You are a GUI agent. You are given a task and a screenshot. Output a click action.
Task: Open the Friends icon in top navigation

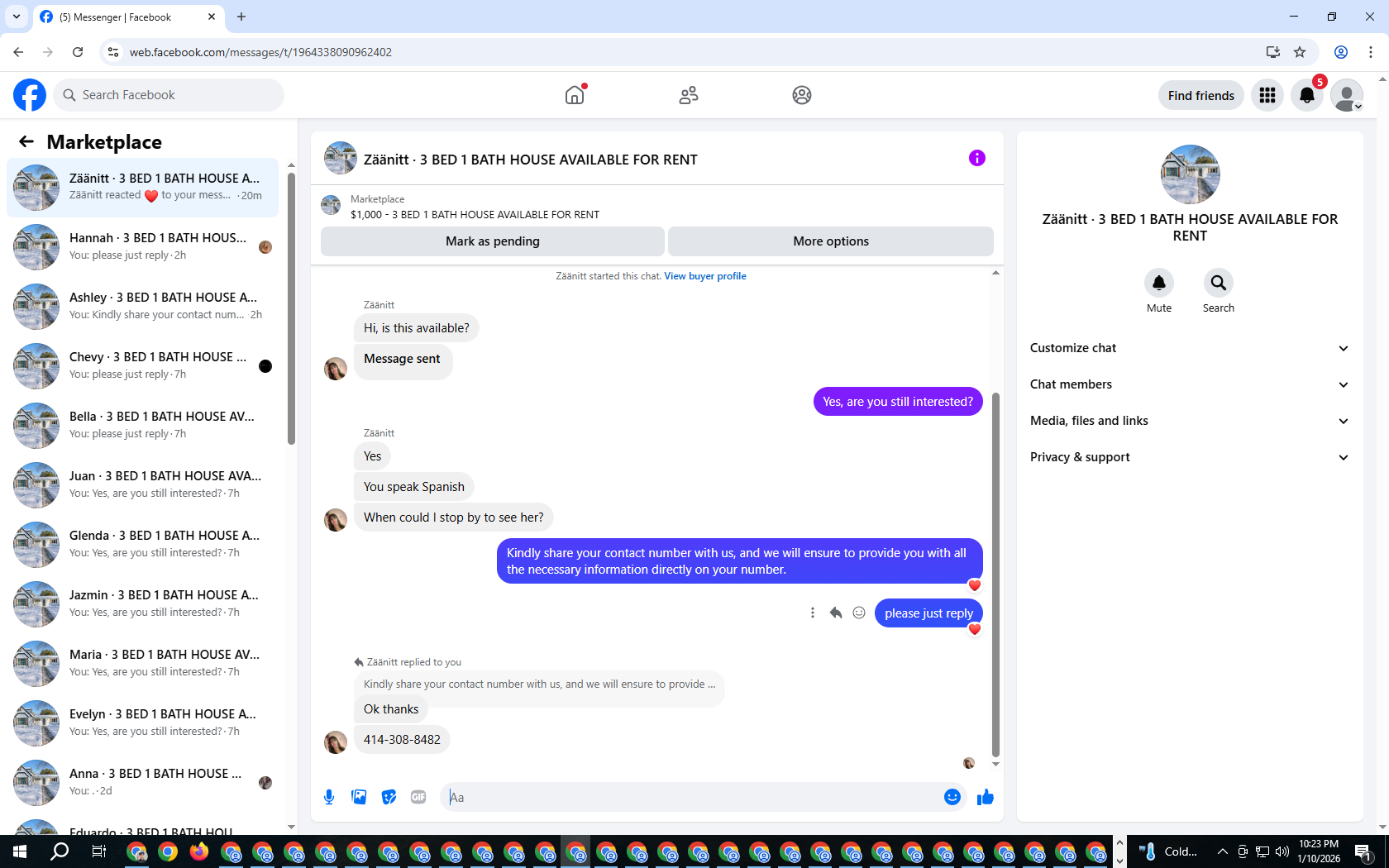(x=688, y=95)
